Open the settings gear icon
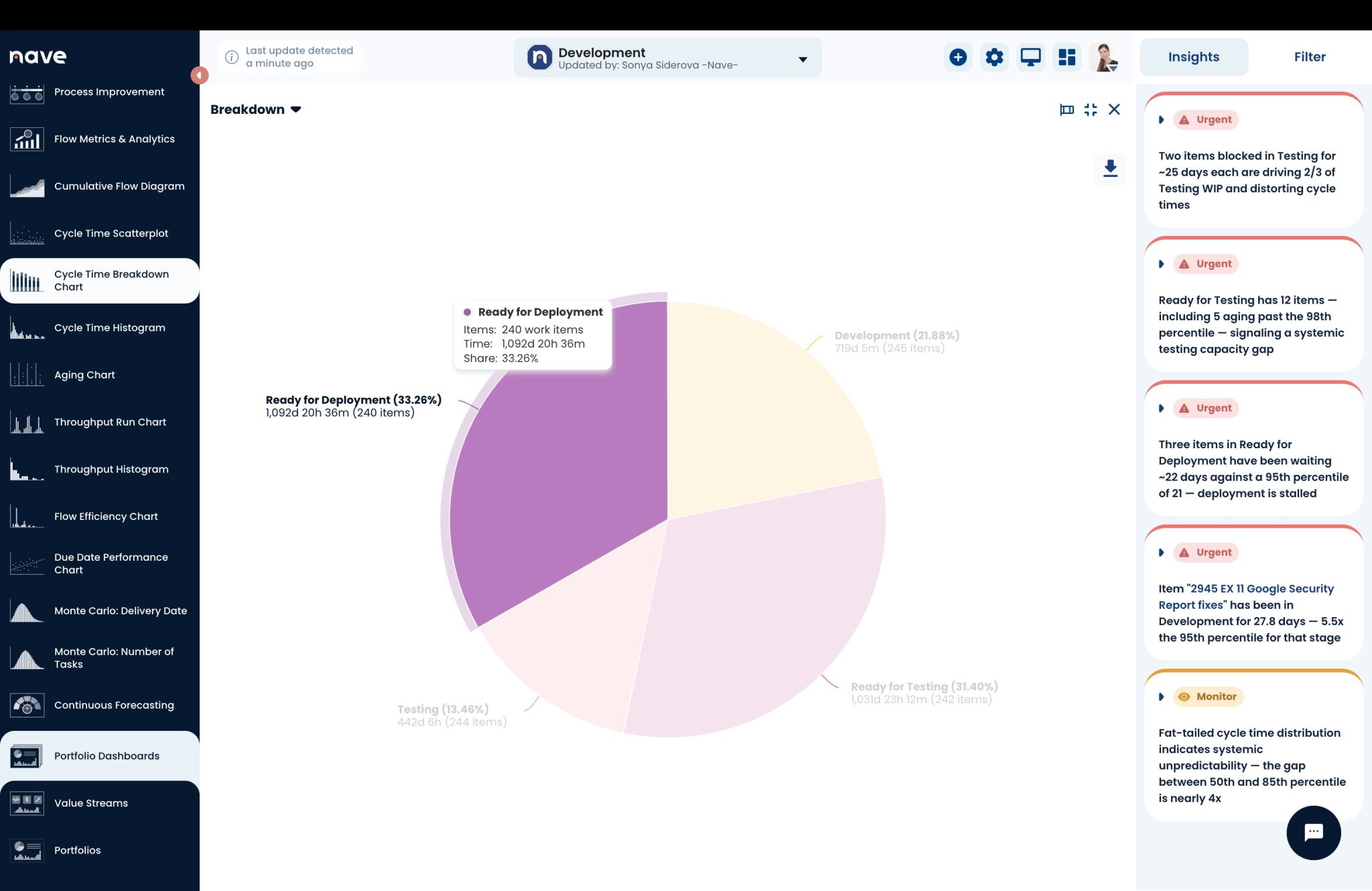 [994, 57]
